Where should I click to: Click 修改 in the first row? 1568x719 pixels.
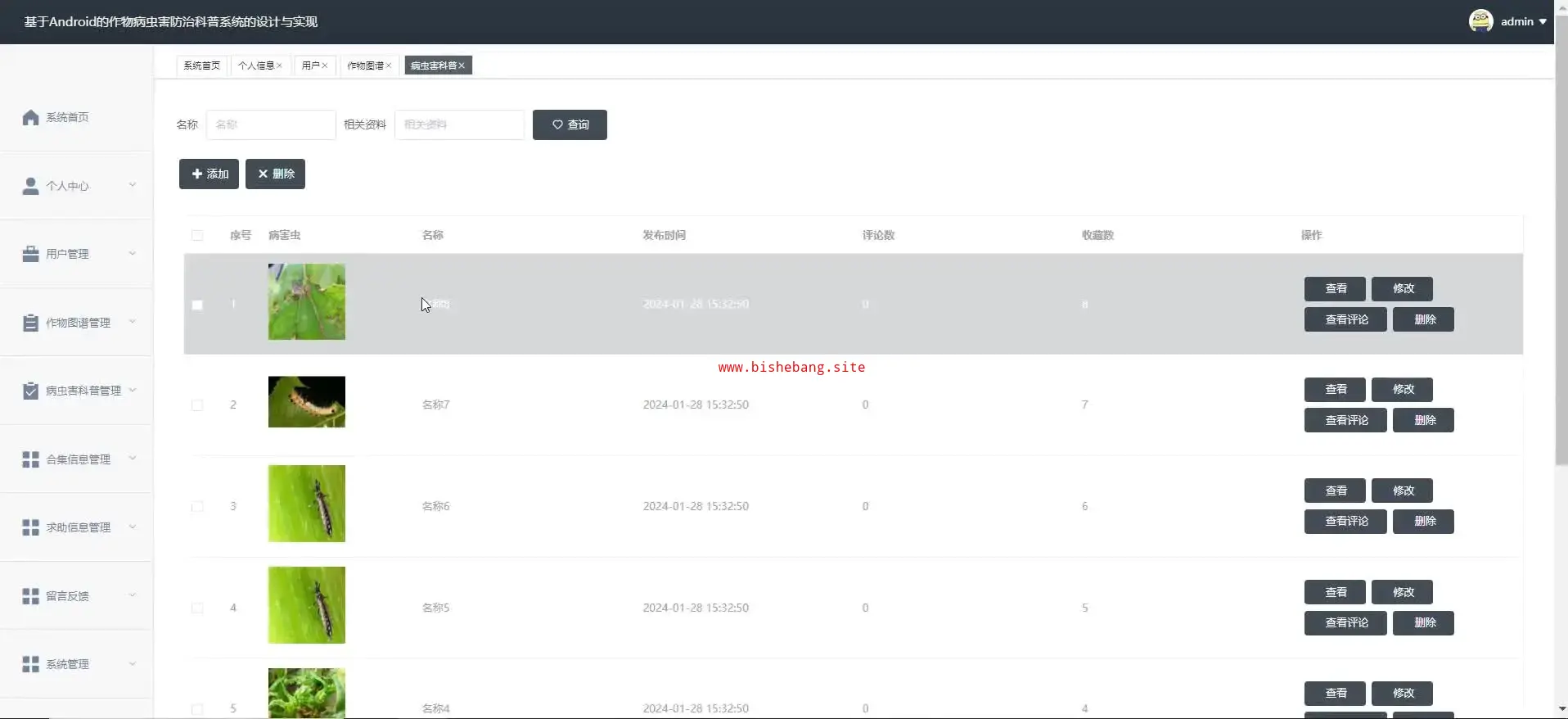click(1403, 288)
